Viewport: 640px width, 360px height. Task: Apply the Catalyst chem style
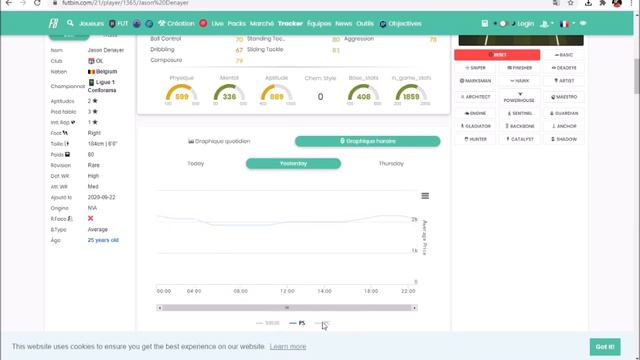tap(520, 139)
